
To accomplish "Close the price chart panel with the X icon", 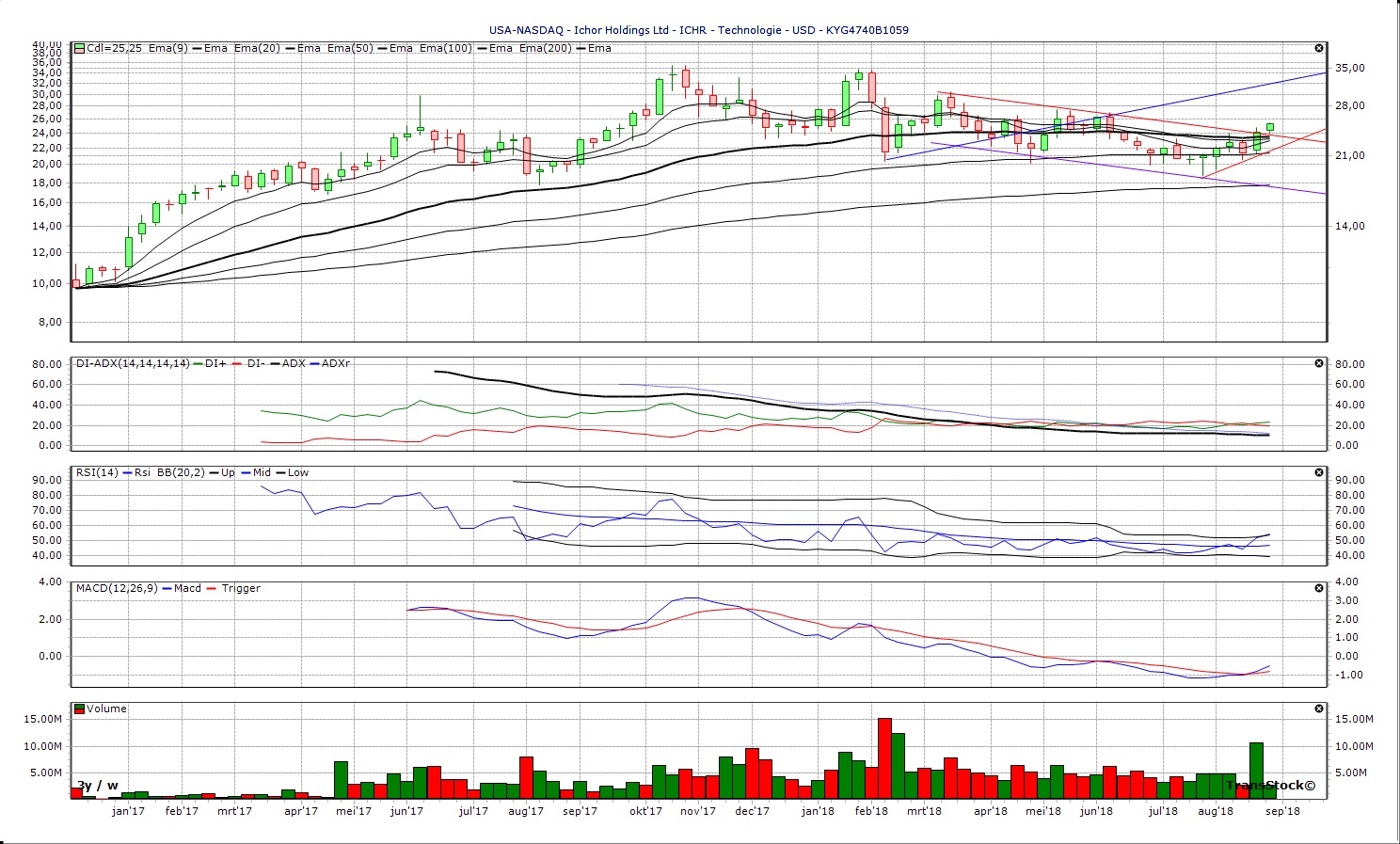I will coord(1319,48).
